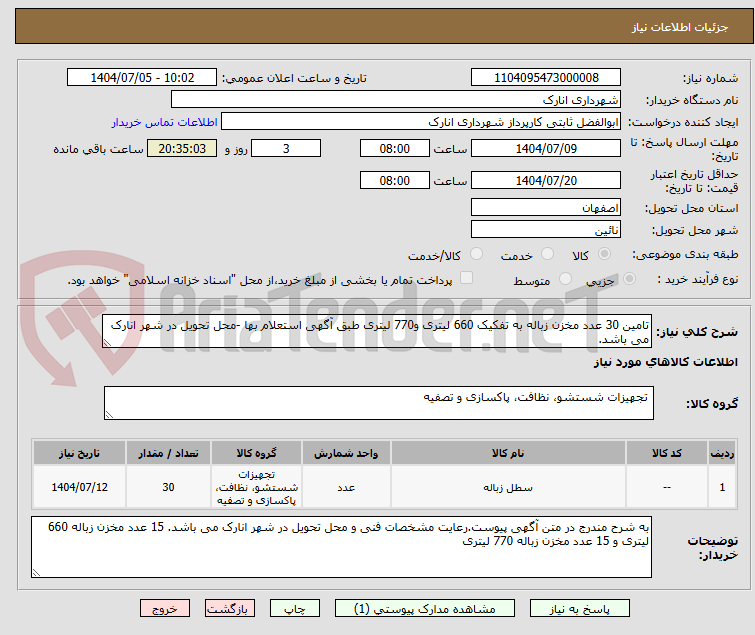
Task: Click the table goods group cell تجهیزات شستشو
Action: point(257,487)
